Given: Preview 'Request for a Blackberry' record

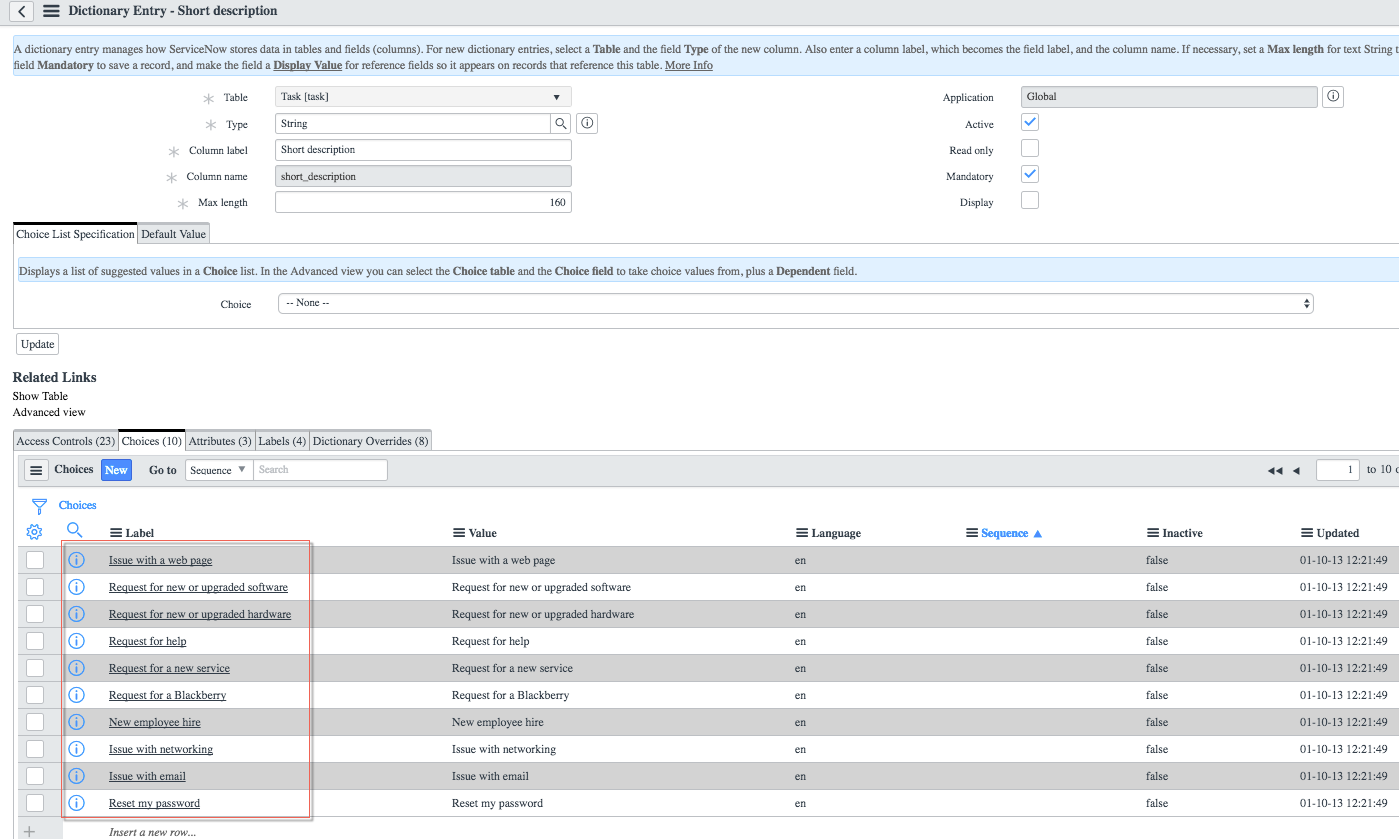Looking at the screenshot, I should tap(76, 695).
